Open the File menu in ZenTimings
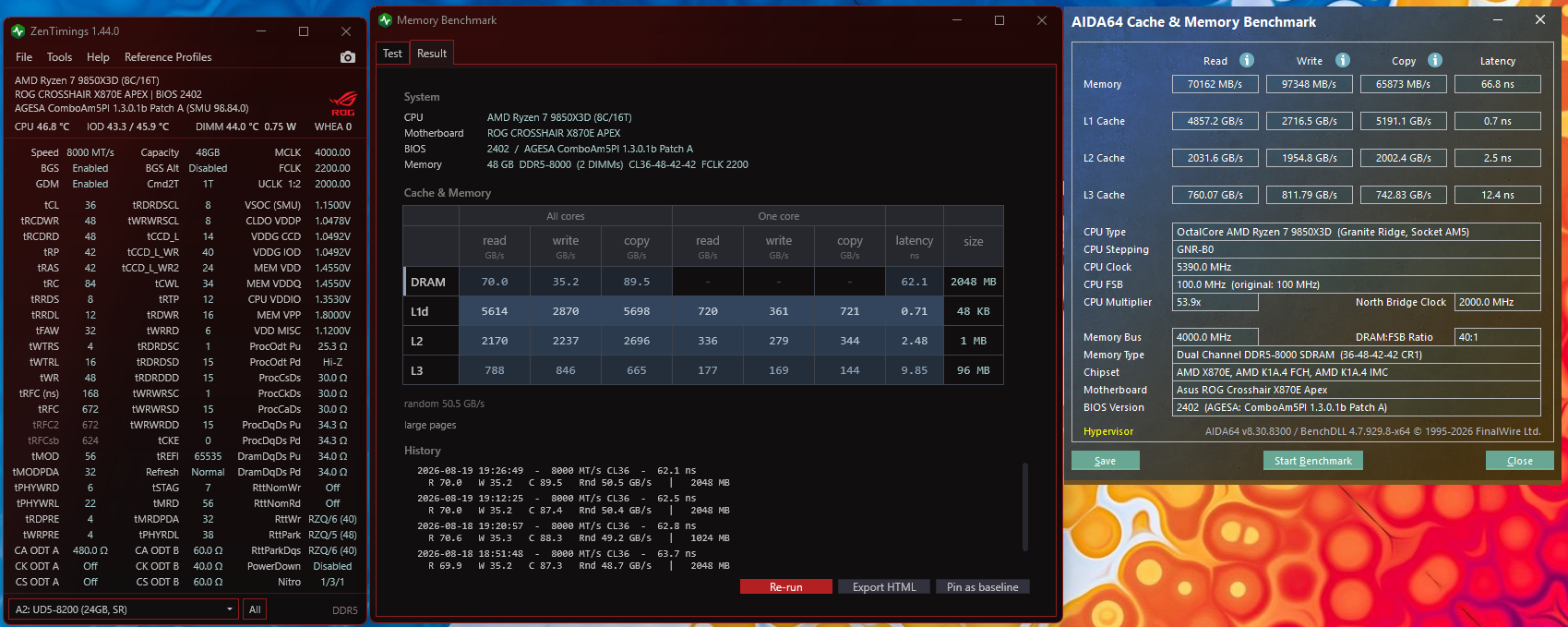Image resolution: width=1568 pixels, height=627 pixels. [24, 57]
